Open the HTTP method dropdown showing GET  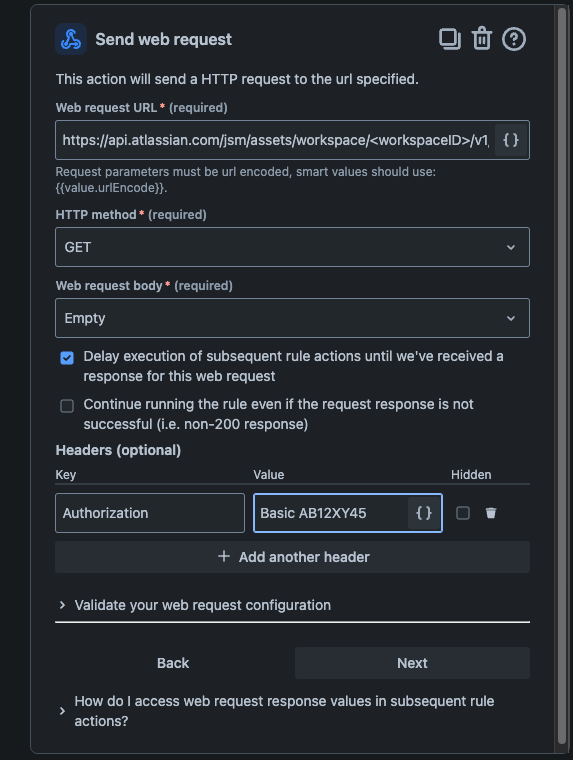(292, 247)
